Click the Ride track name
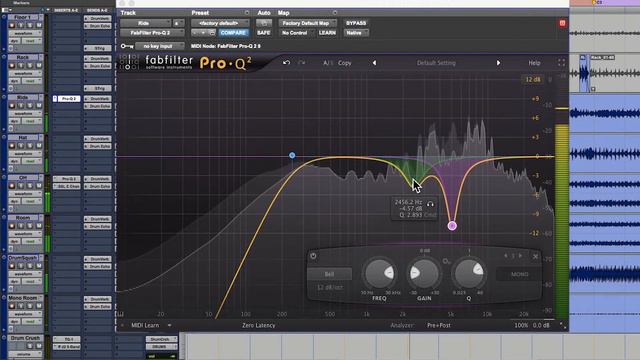This screenshot has width=640, height=360. (23, 98)
